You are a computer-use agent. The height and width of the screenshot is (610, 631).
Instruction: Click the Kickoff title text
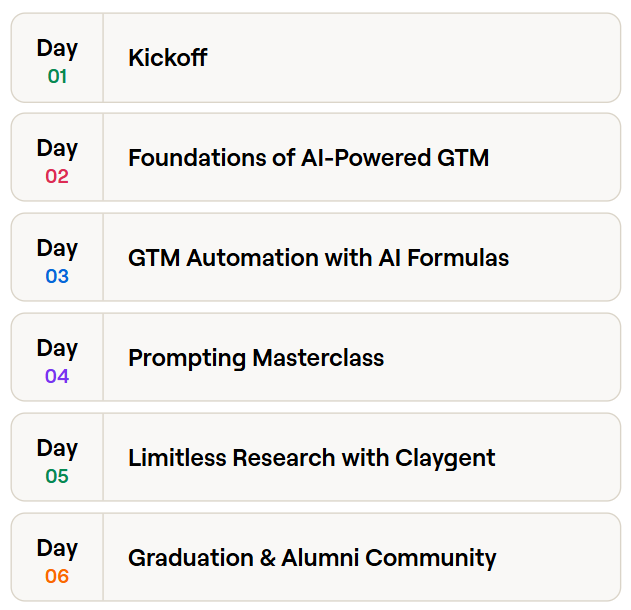[x=168, y=58]
